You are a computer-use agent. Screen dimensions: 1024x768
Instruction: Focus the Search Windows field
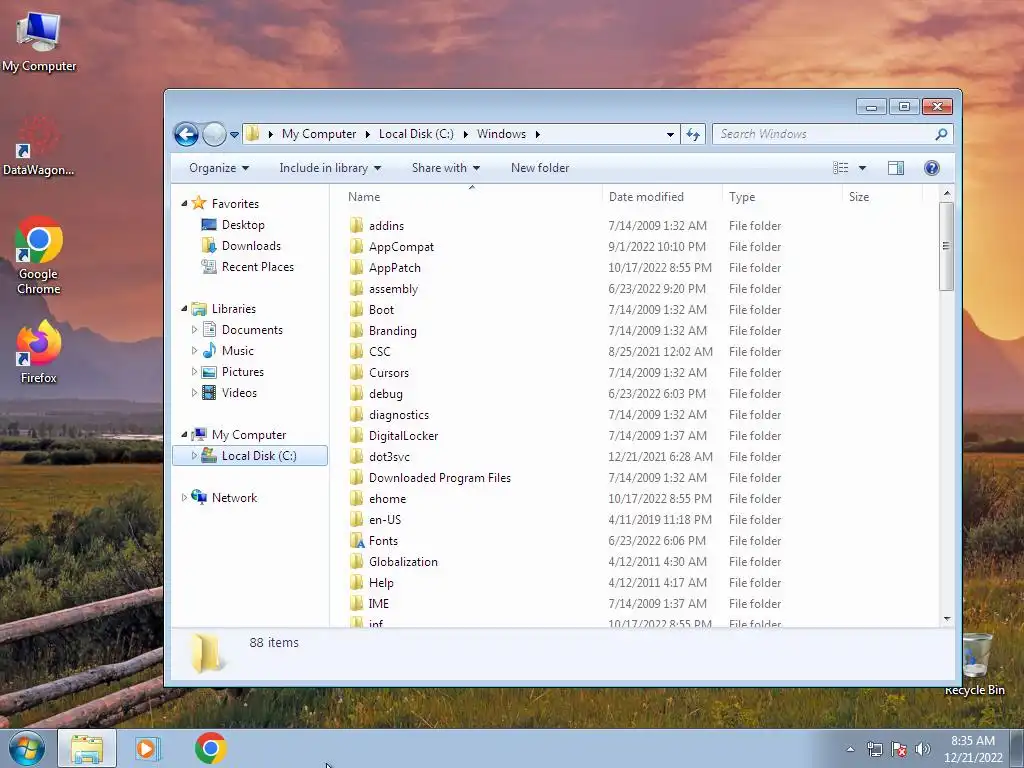click(833, 134)
